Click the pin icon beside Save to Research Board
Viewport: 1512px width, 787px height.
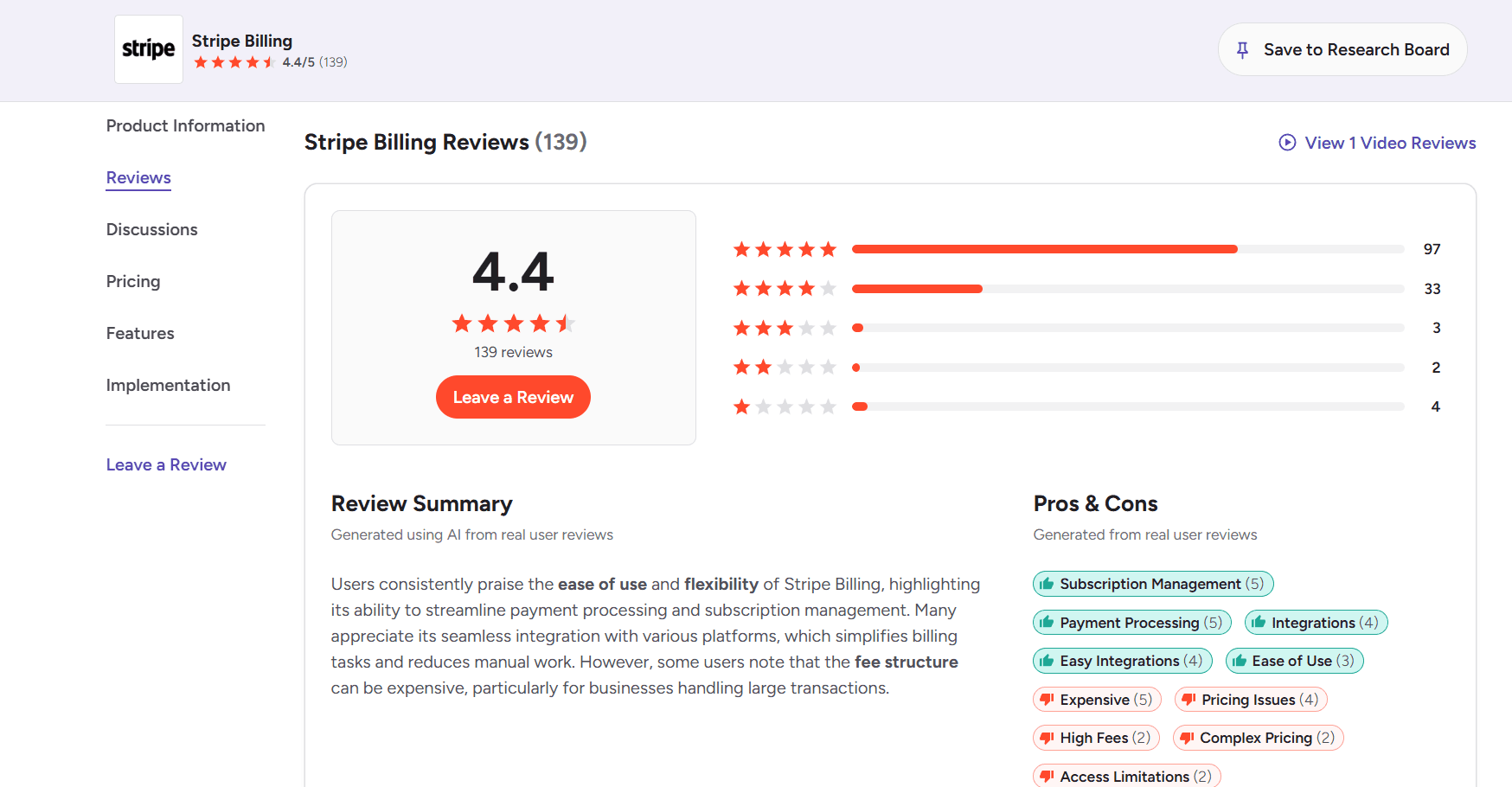tap(1242, 50)
